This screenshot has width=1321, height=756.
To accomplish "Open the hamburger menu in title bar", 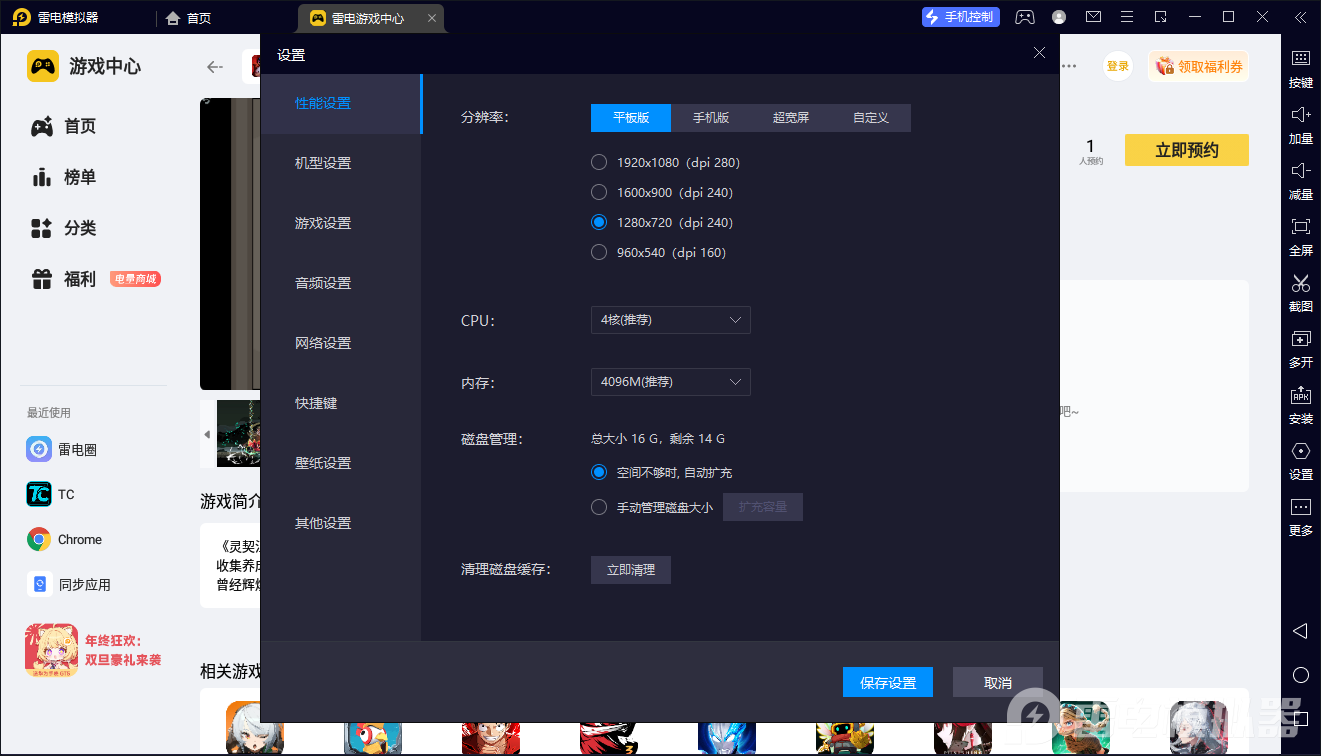I will [x=1127, y=17].
